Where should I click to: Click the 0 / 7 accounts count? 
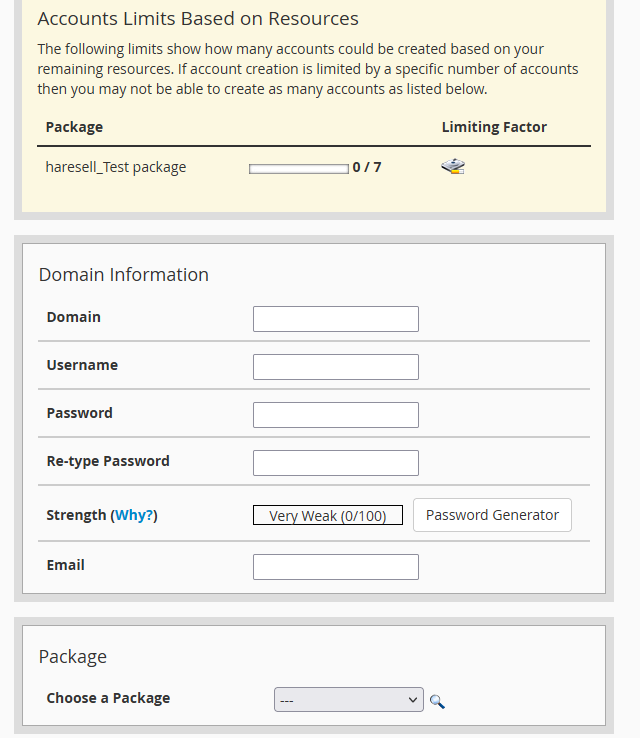367,167
